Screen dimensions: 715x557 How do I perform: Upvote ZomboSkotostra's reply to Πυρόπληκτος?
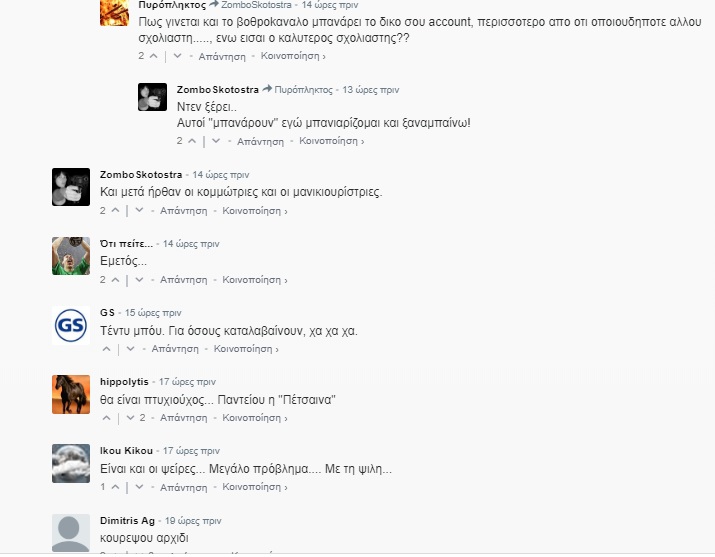point(191,141)
